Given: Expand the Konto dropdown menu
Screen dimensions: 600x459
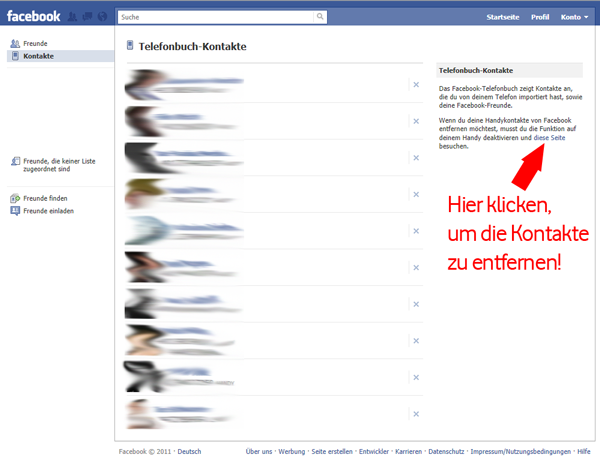Looking at the screenshot, I should (574, 18).
